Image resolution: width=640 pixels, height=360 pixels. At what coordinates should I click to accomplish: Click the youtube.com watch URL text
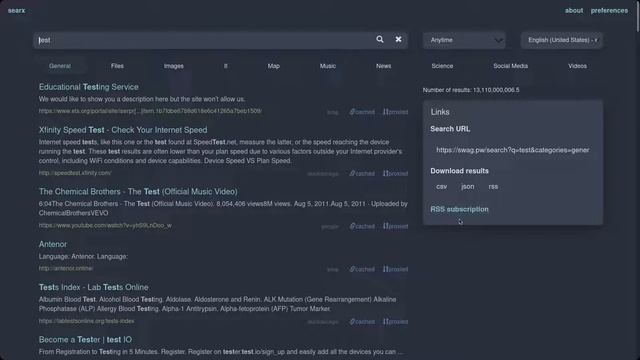[x=105, y=225]
